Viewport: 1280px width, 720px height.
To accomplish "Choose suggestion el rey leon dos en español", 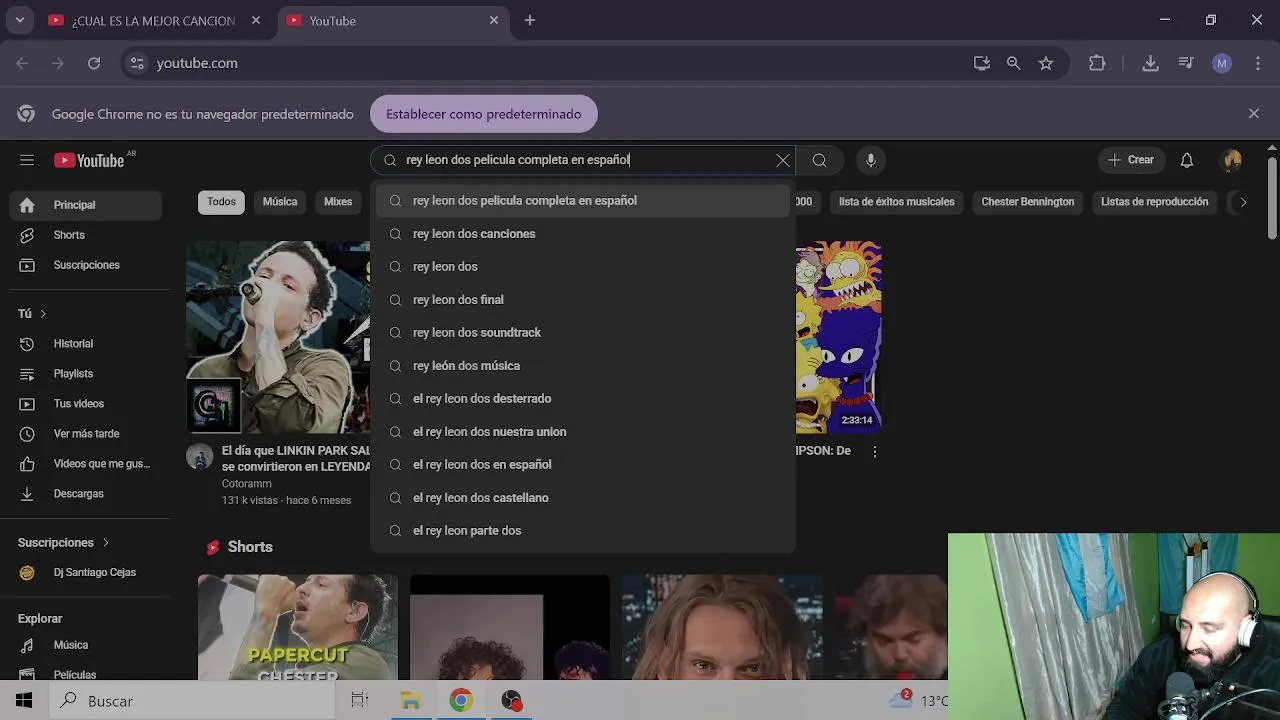I will [x=583, y=465].
